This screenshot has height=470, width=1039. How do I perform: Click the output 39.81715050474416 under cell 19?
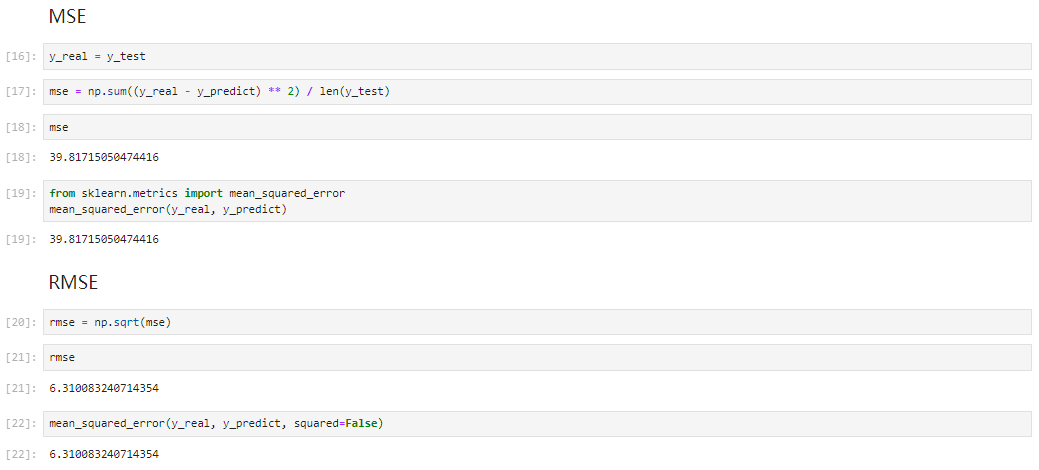tap(104, 239)
